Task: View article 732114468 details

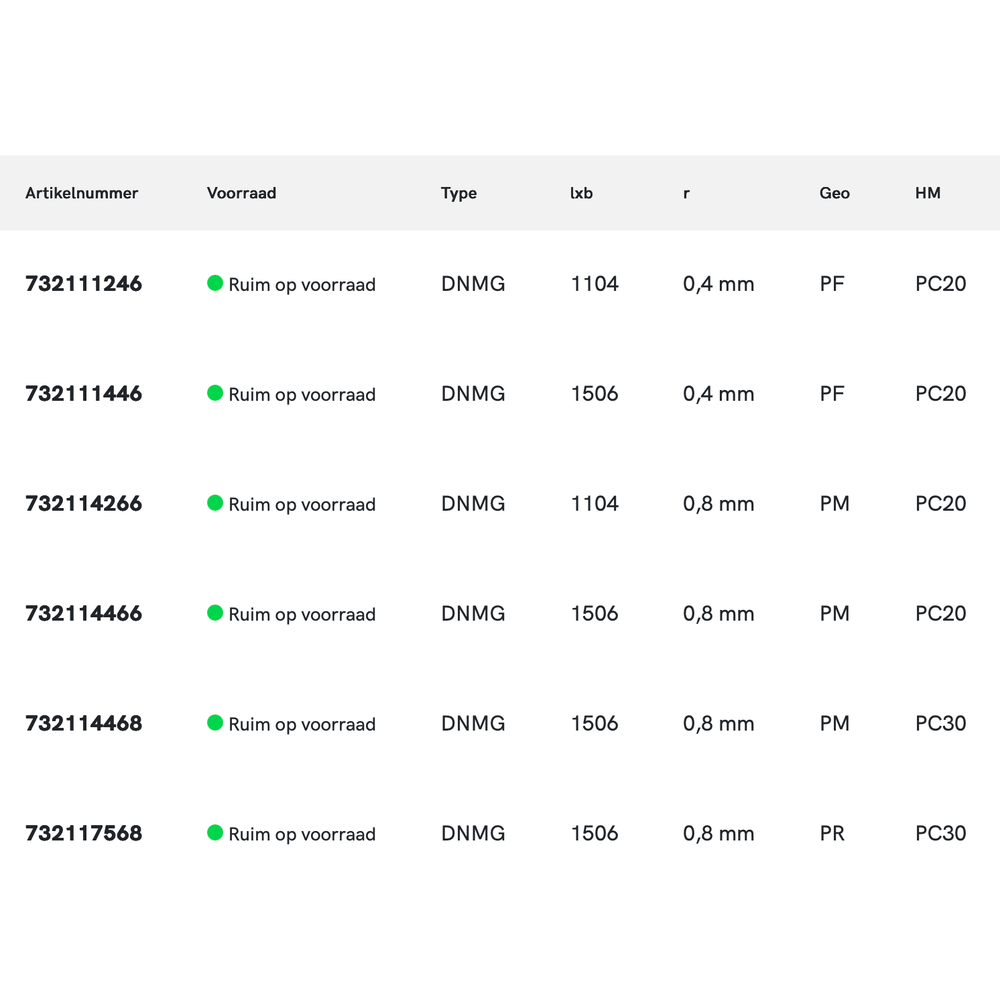Action: tap(84, 724)
